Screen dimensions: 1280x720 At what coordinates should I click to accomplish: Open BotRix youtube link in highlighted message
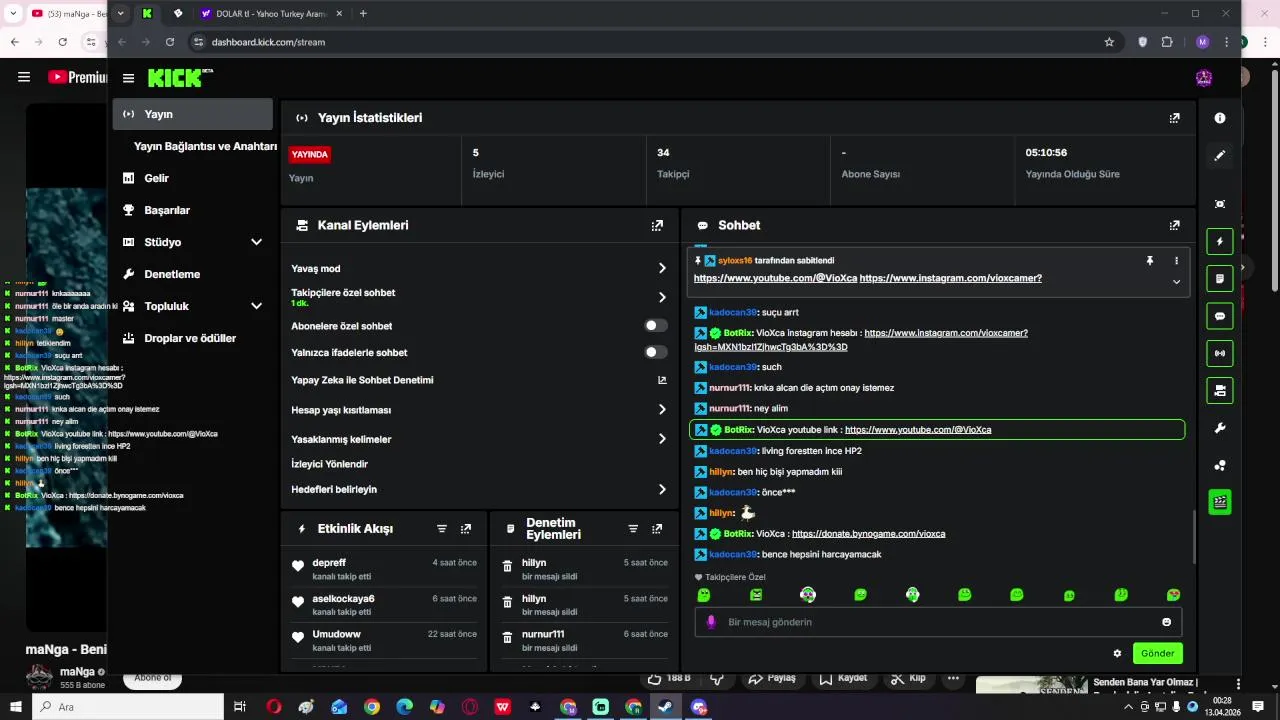pos(918,430)
